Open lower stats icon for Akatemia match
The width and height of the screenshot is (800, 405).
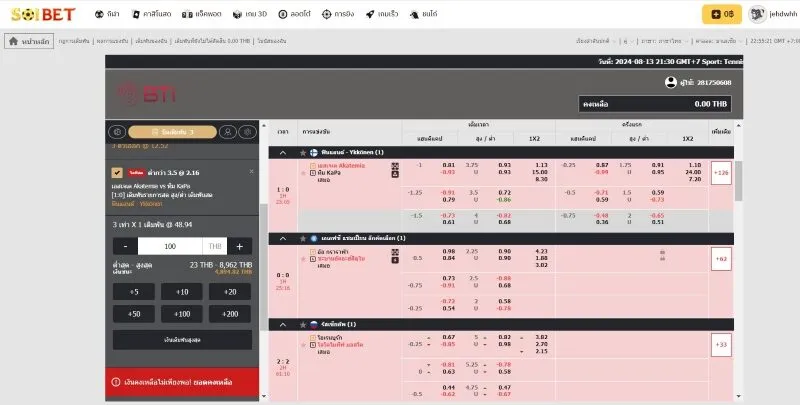395,174
